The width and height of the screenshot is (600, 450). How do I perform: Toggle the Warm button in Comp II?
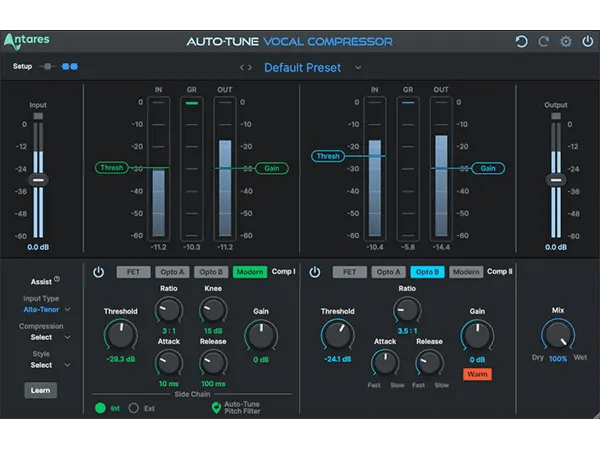(x=477, y=374)
